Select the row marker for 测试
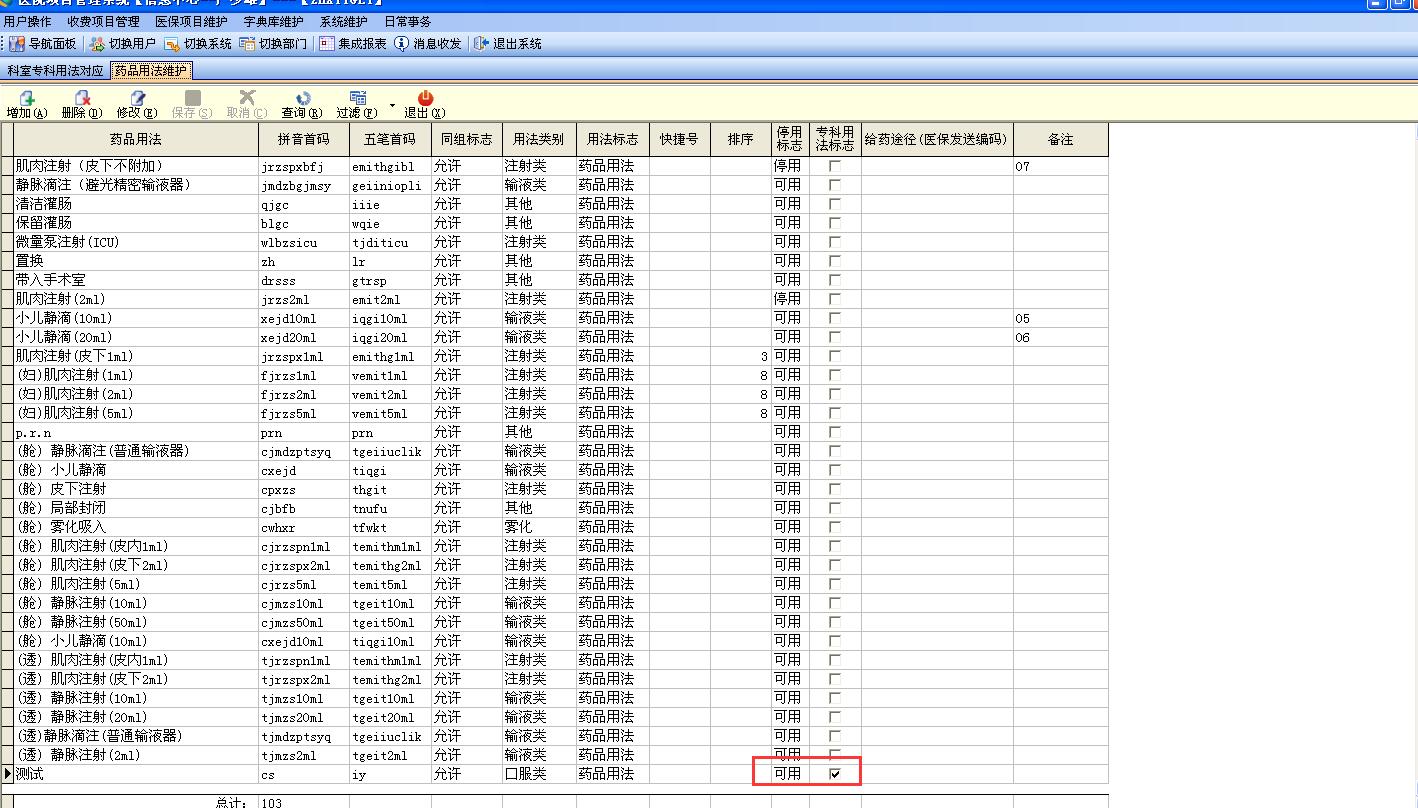 (x=7, y=774)
